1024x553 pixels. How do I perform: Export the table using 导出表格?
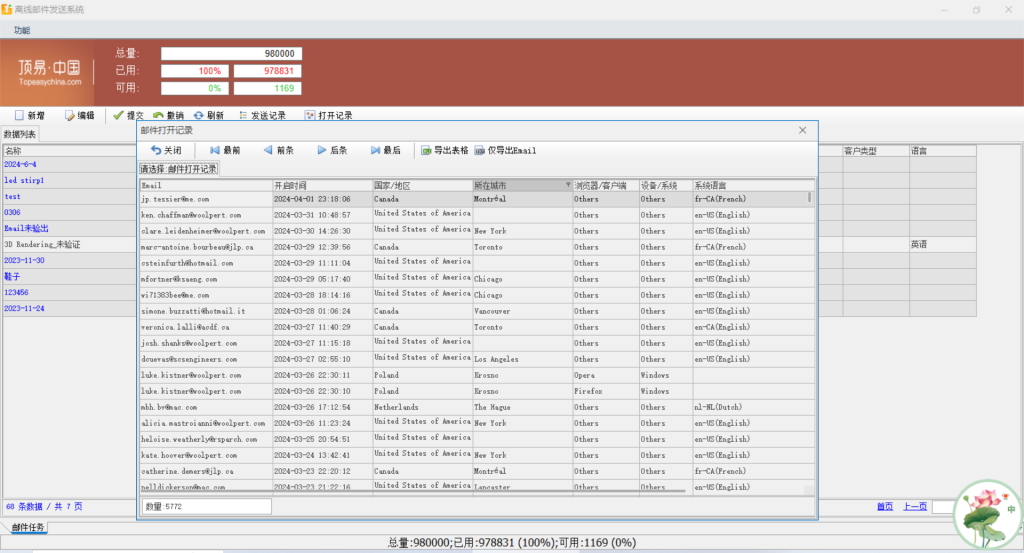(x=444, y=150)
